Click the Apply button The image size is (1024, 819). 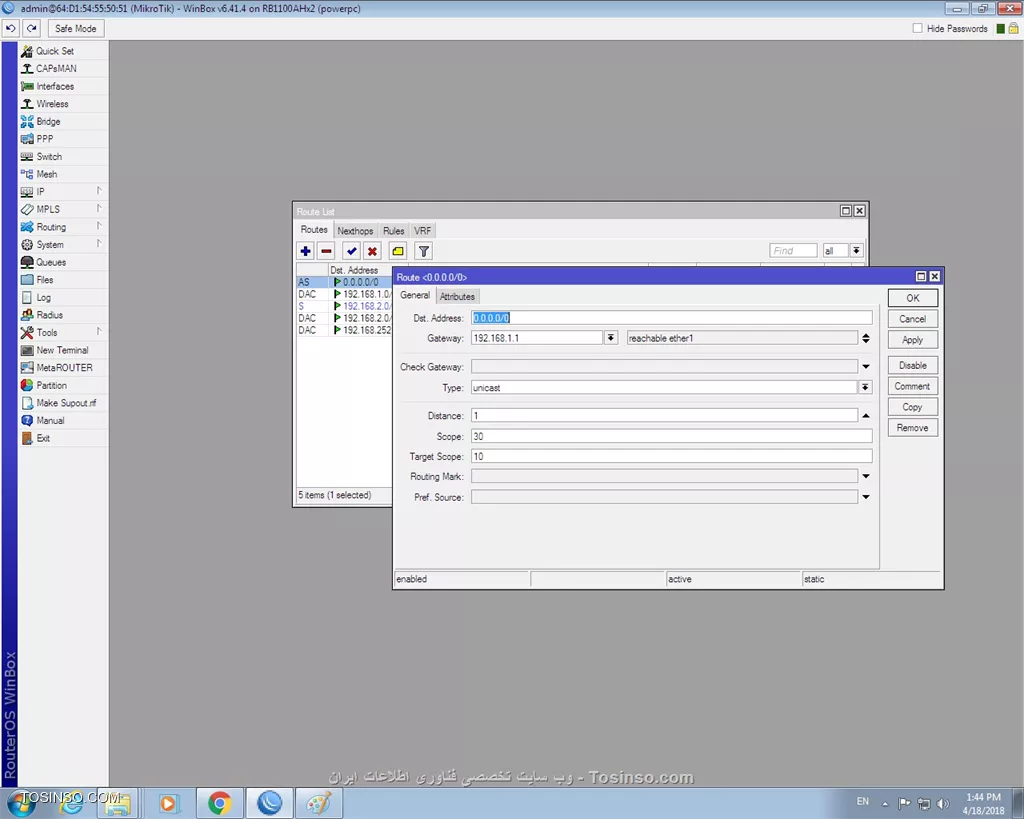pos(913,340)
